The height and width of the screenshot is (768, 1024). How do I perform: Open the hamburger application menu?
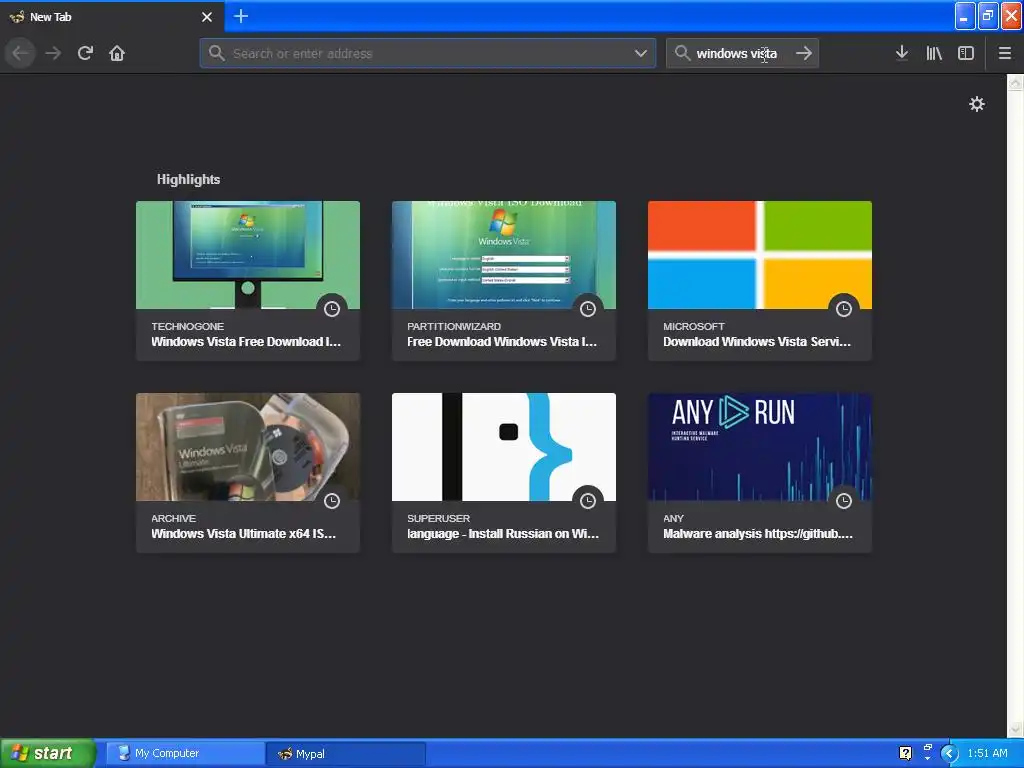point(1004,53)
